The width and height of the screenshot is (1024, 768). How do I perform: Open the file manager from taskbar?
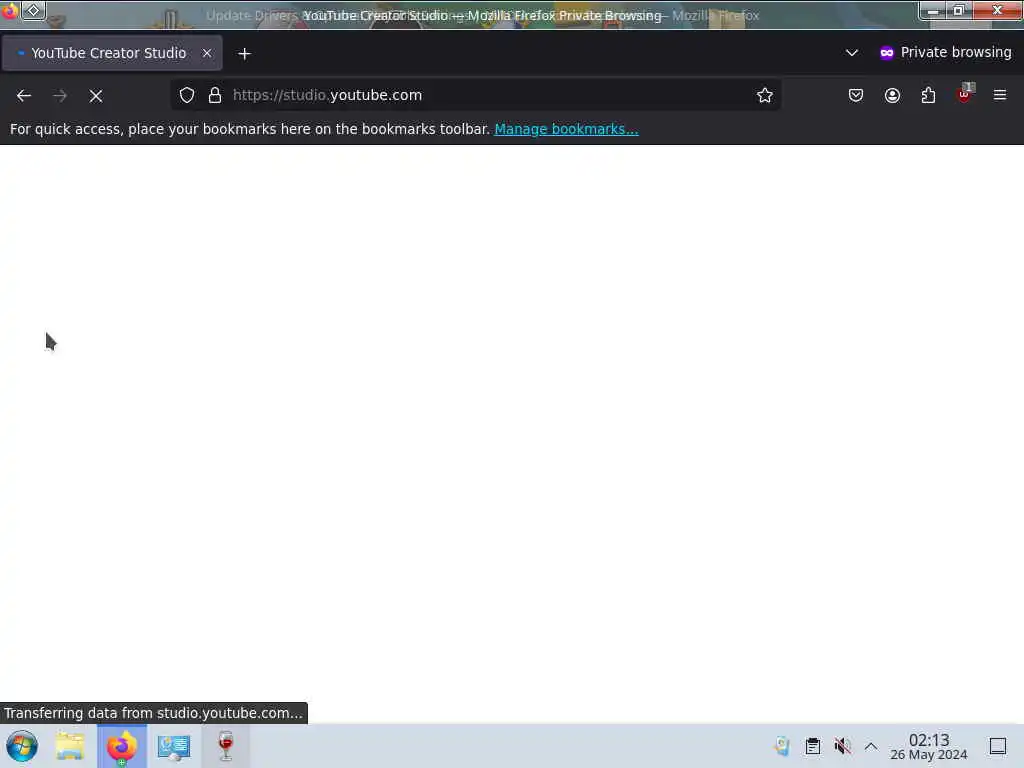[x=70, y=746]
